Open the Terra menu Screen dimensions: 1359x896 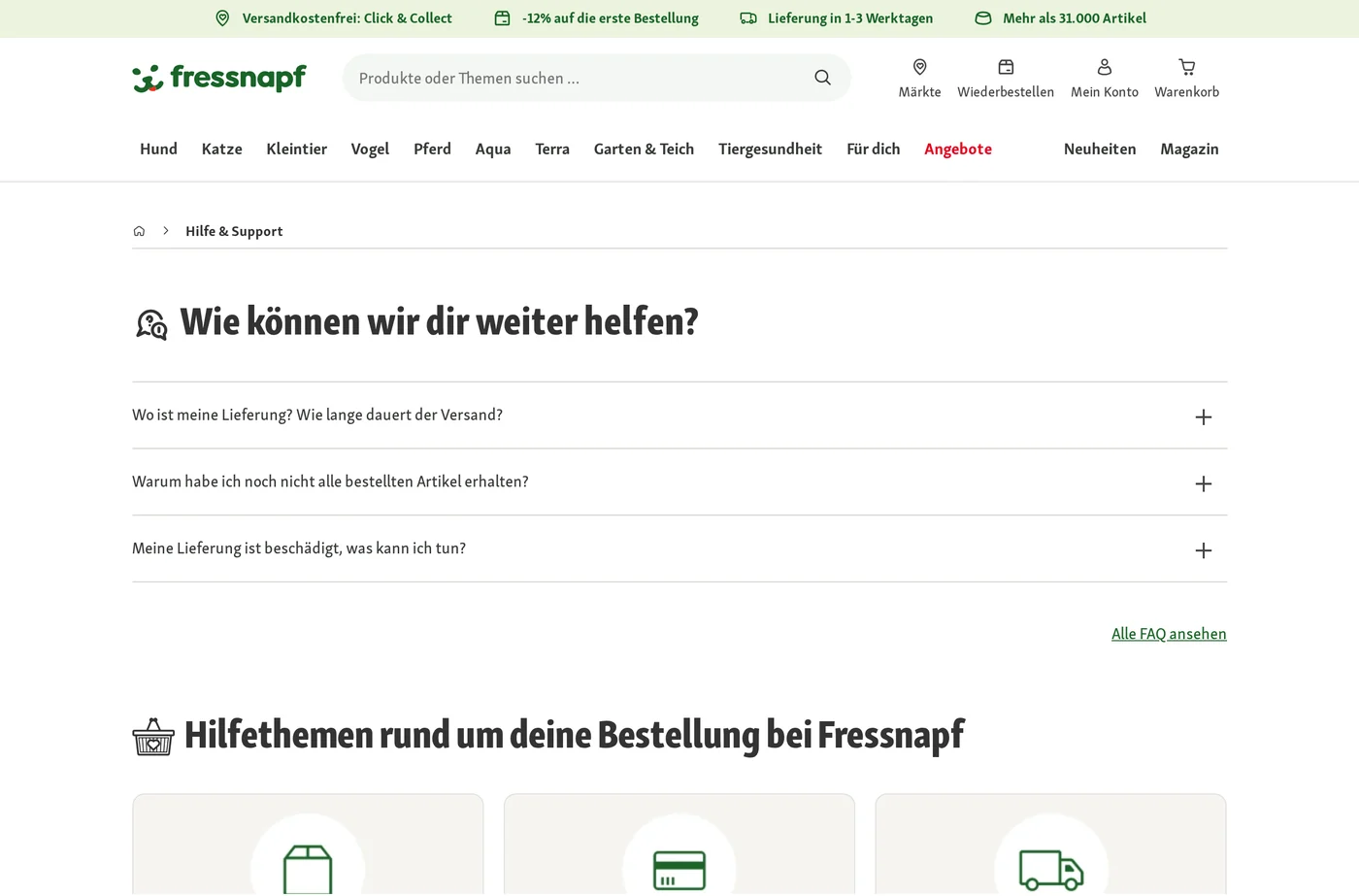(552, 149)
